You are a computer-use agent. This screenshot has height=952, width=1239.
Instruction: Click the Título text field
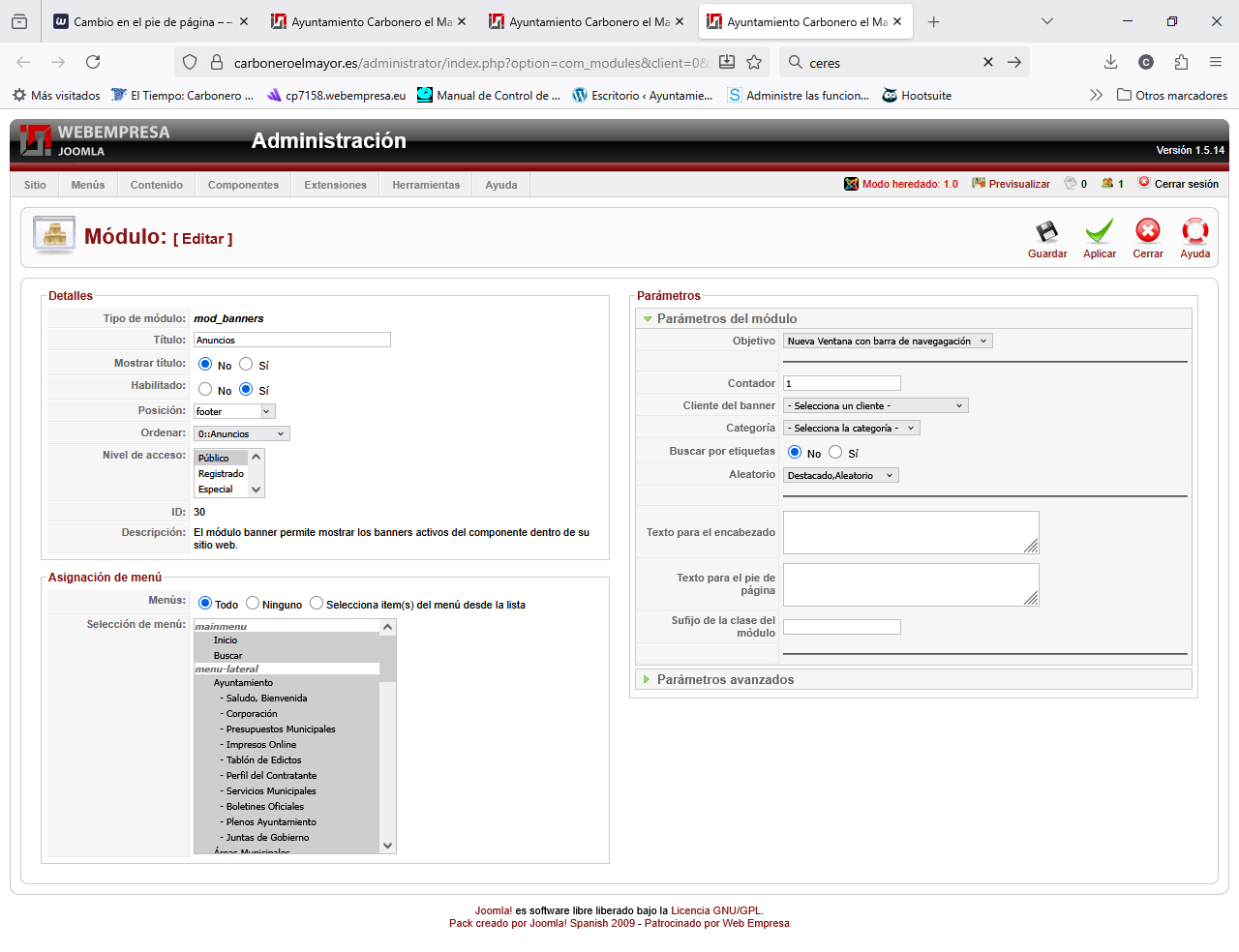(x=291, y=340)
